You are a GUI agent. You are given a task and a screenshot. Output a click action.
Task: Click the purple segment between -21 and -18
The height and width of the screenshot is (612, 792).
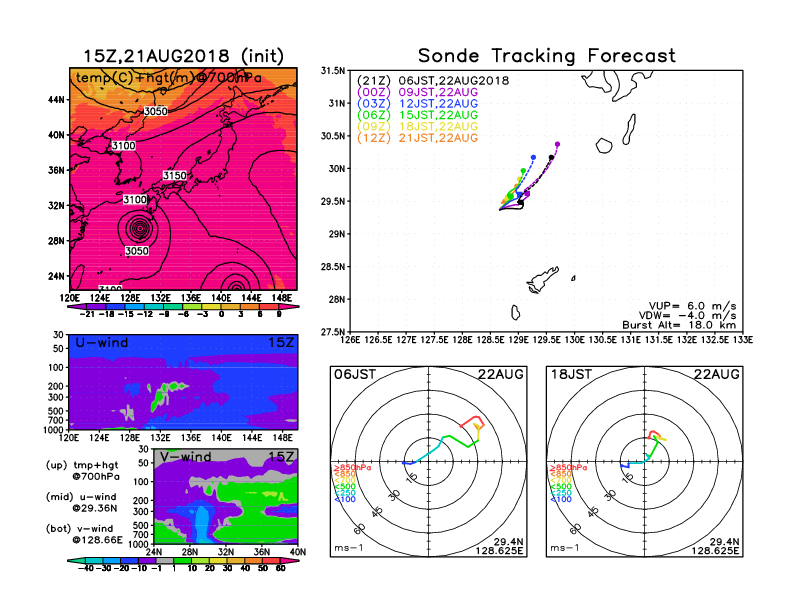pyautogui.click(x=96, y=306)
